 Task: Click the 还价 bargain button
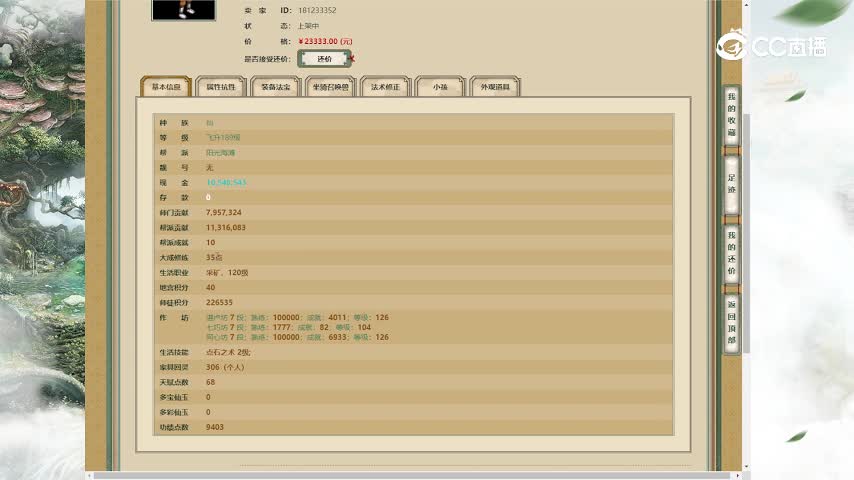324,59
